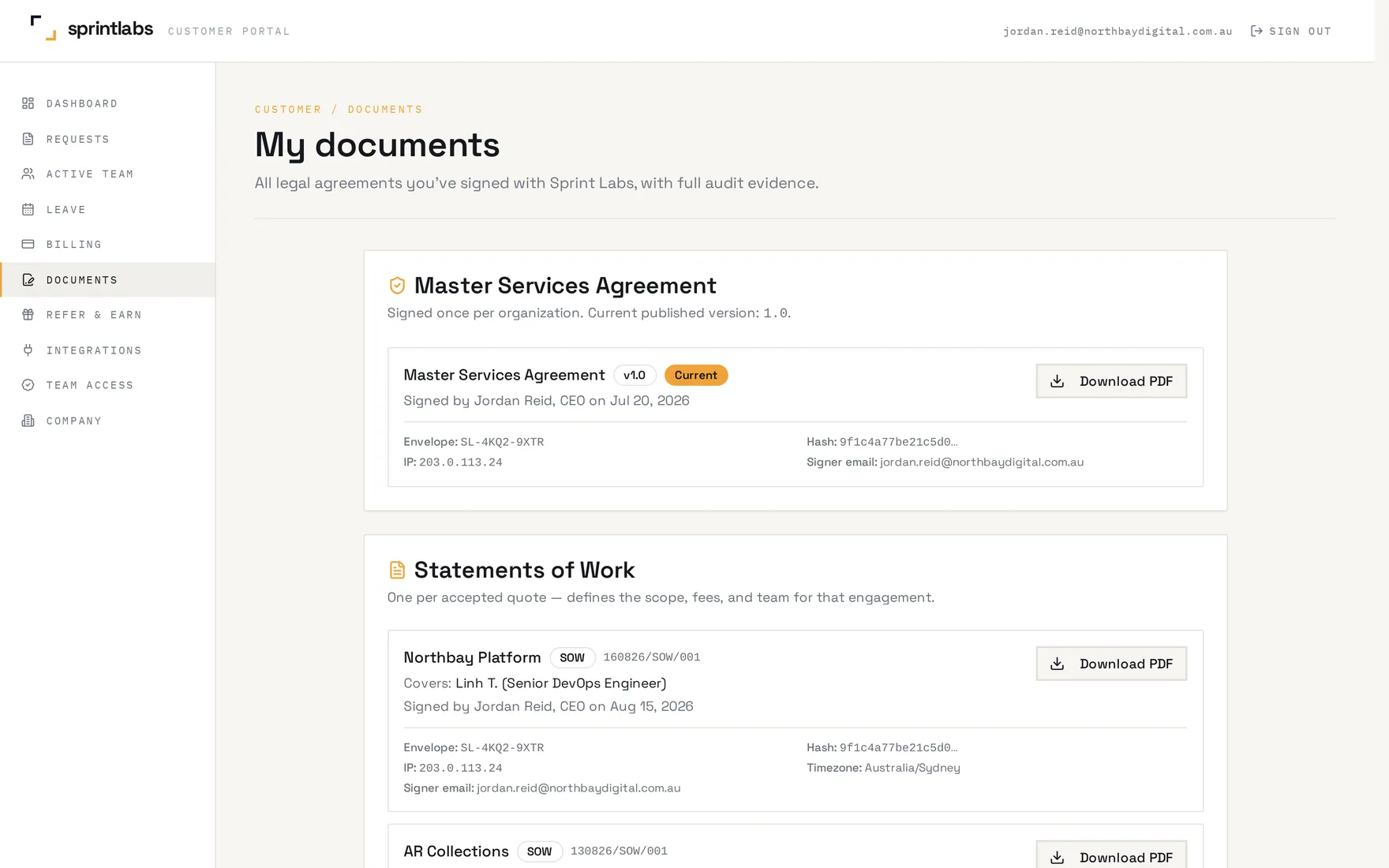Click the Timezone Australia/Sydney value
Screen dimensions: 1389x868
[912, 767]
